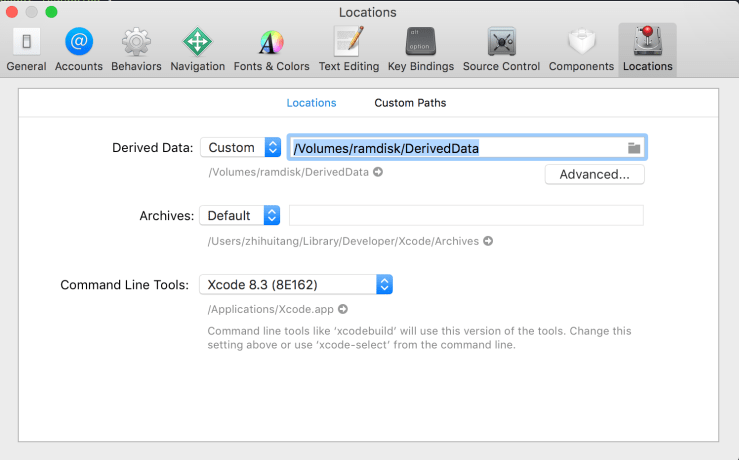Click the empty Archives path field
This screenshot has height=460, width=739.
[466, 216]
